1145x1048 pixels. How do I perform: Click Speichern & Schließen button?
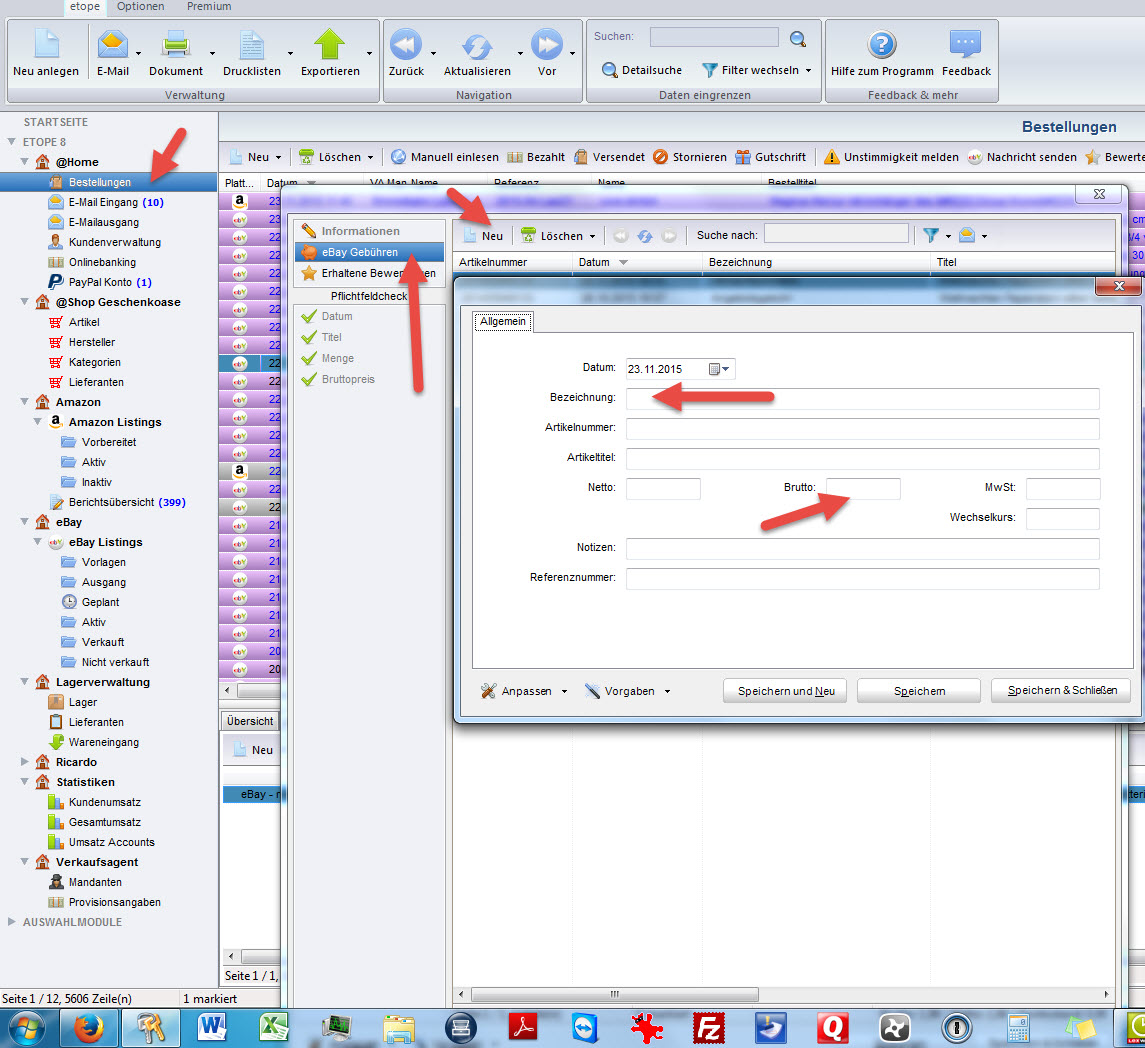coord(1061,690)
